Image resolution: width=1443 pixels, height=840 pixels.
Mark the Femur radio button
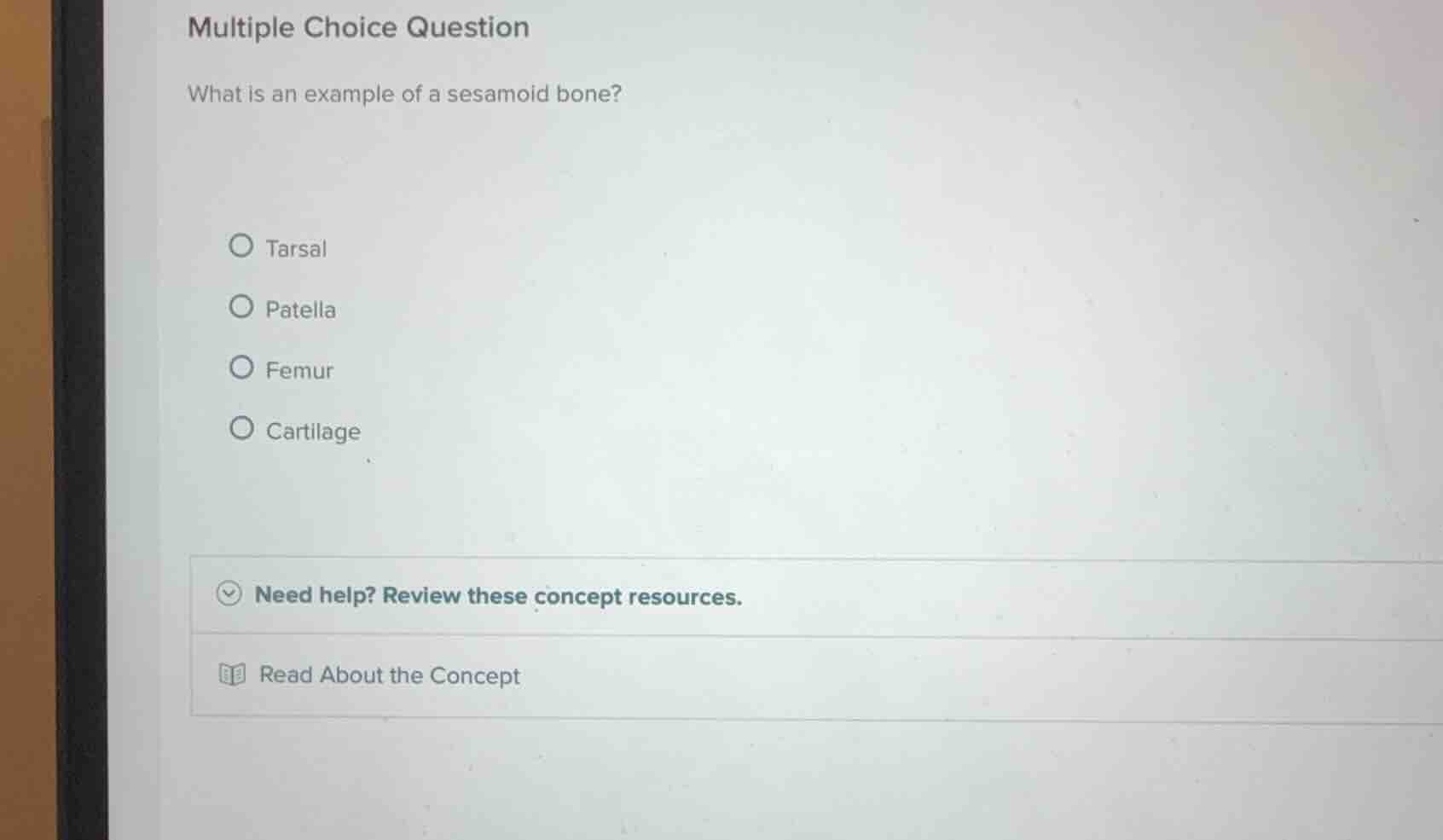point(241,368)
